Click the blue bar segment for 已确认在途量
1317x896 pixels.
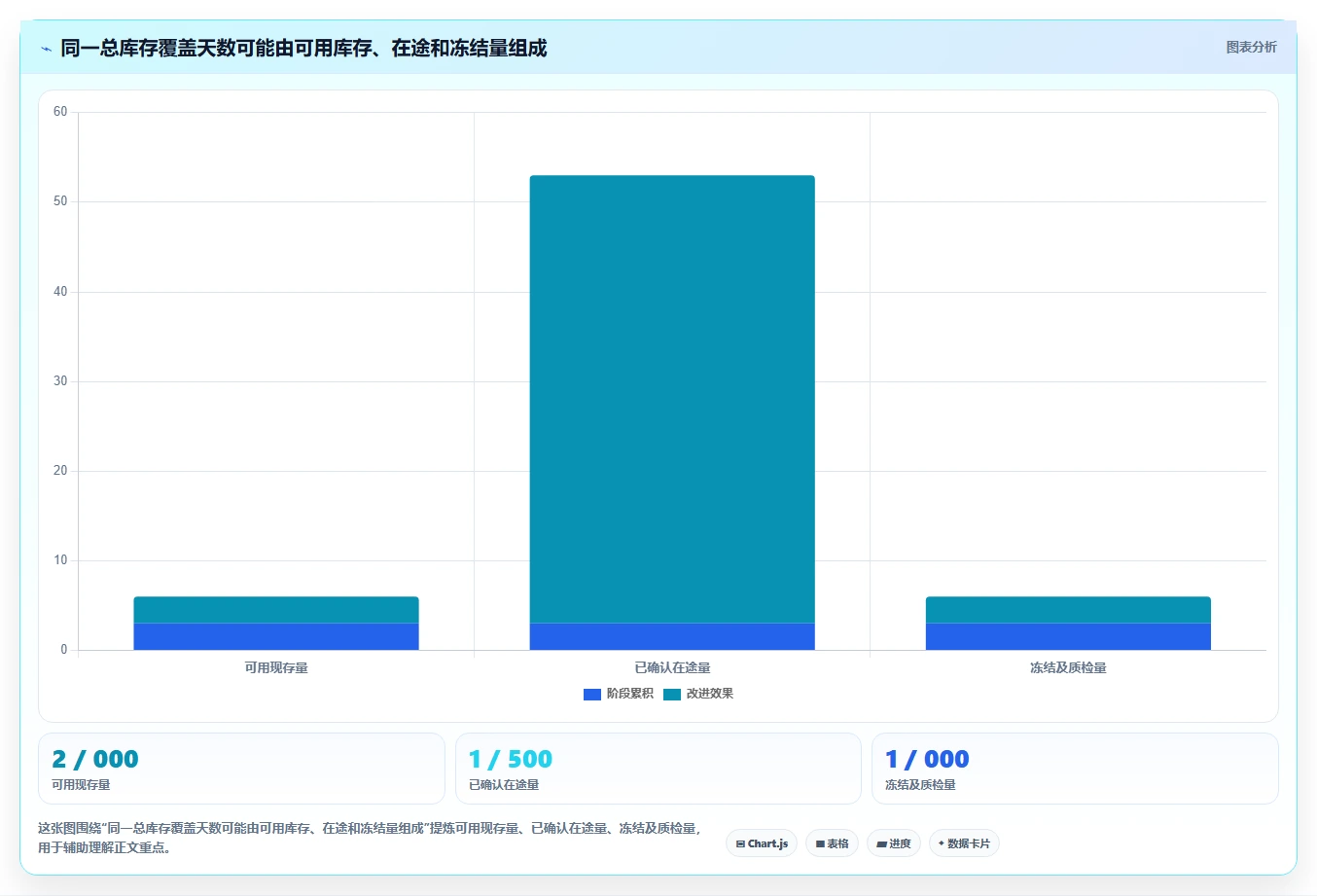pos(672,636)
